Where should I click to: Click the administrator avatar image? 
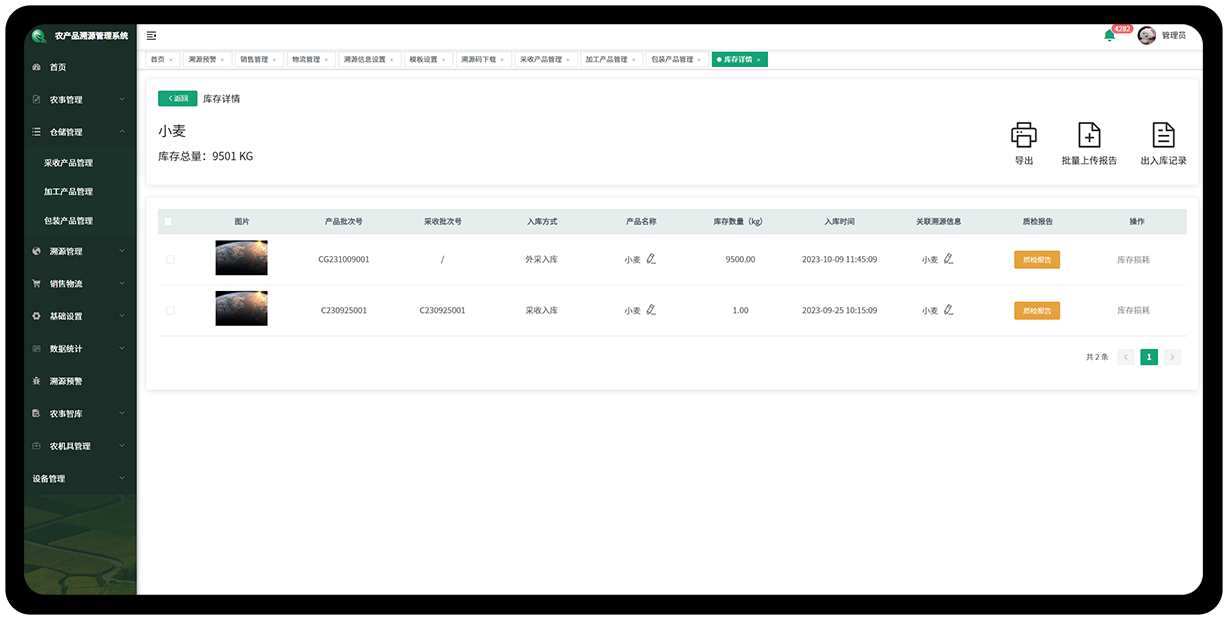[x=1147, y=35]
